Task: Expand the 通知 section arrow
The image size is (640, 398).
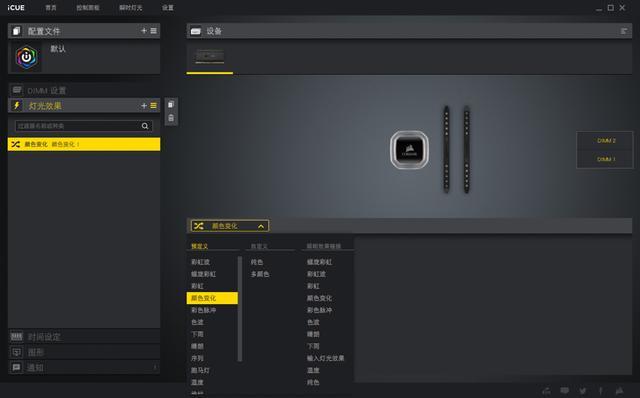Action: click(x=155, y=367)
